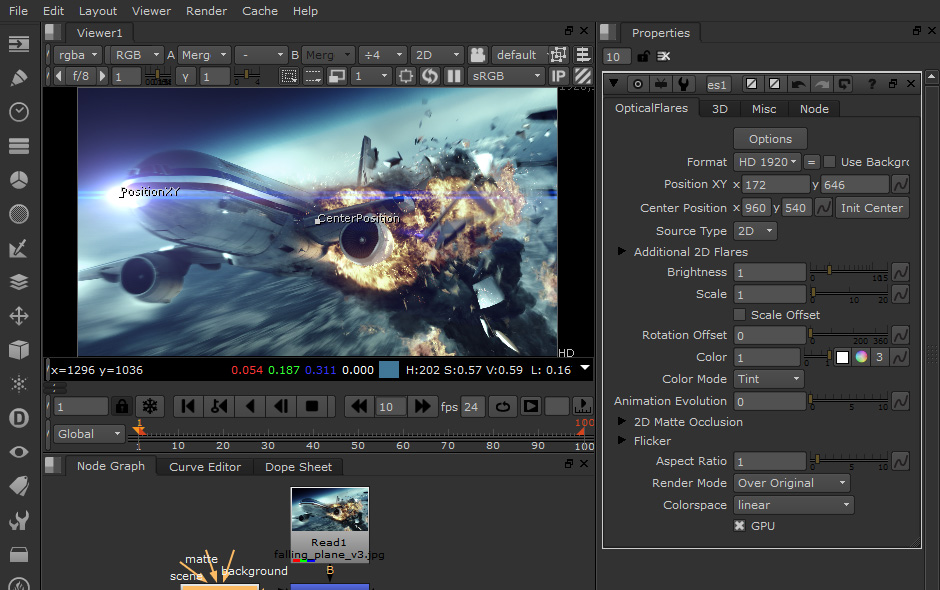Click the viewer refresh icon
Screen dimensions: 940x590
(430, 76)
